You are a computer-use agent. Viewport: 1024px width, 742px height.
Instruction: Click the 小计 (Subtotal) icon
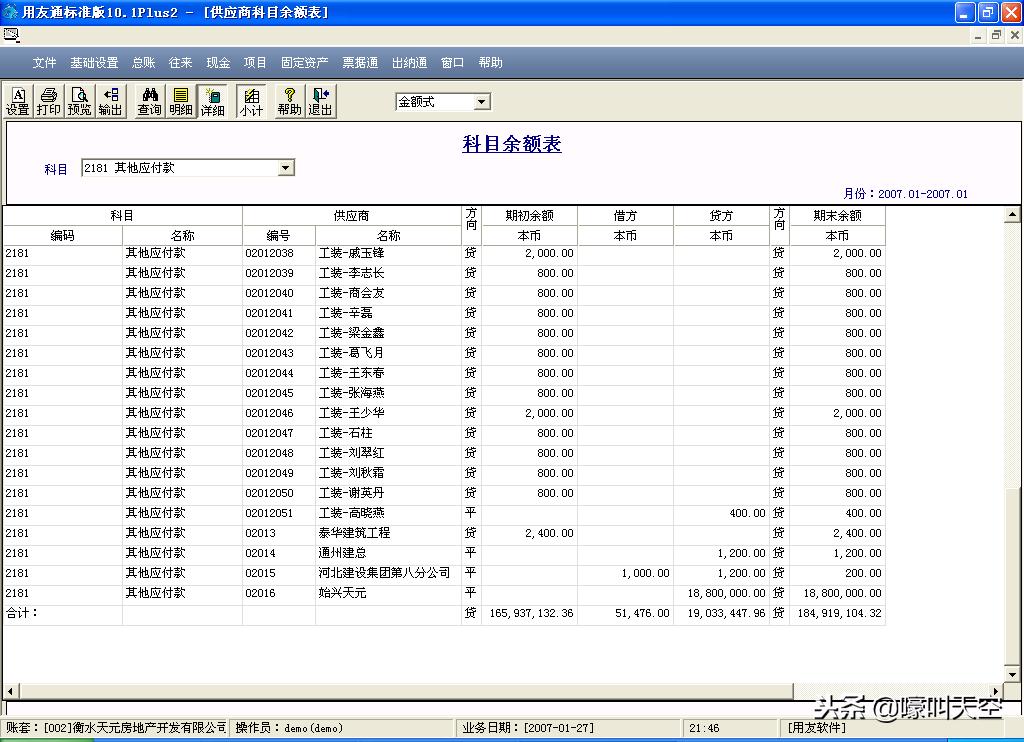click(250, 100)
